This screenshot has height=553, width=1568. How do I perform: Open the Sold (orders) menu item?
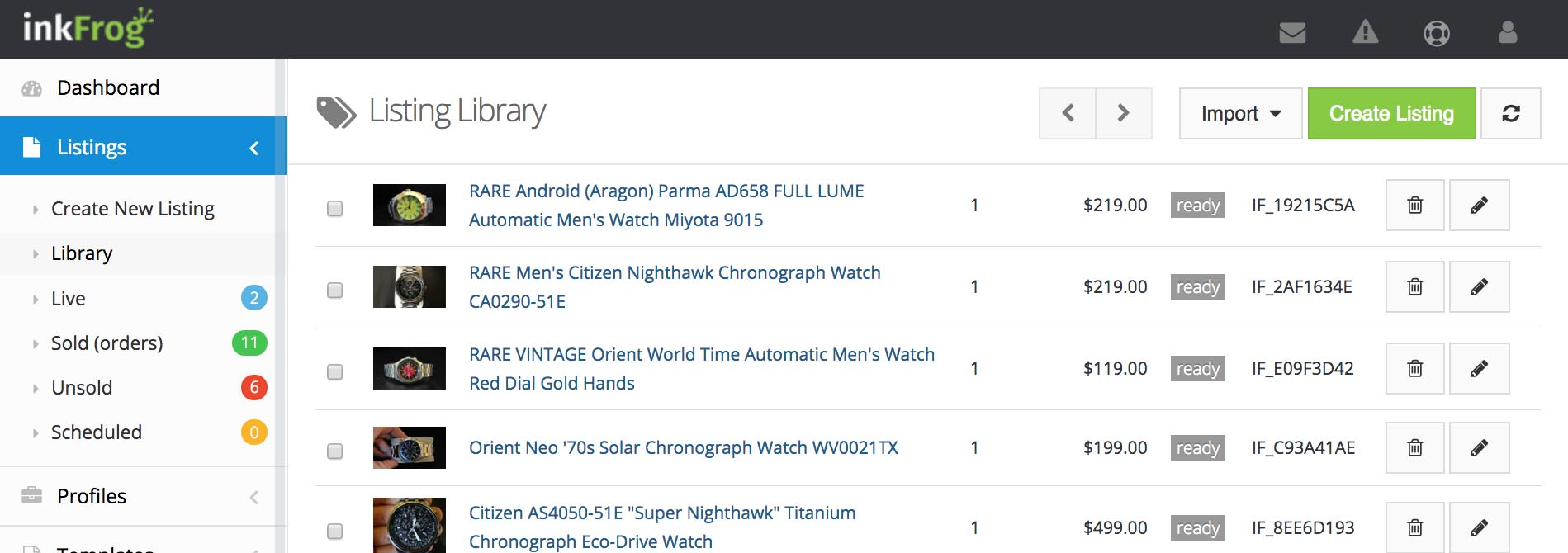[x=107, y=343]
